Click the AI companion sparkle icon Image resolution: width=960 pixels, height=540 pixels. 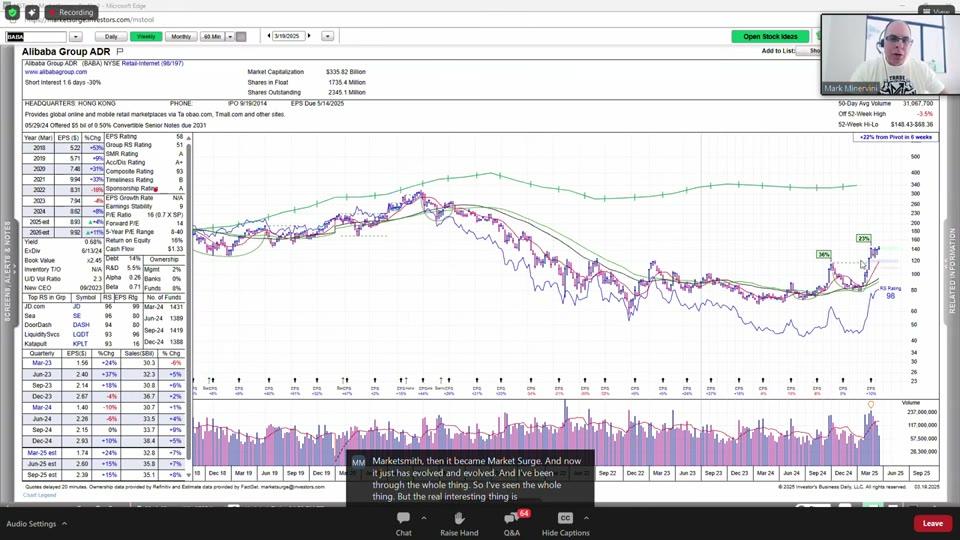click(32, 12)
